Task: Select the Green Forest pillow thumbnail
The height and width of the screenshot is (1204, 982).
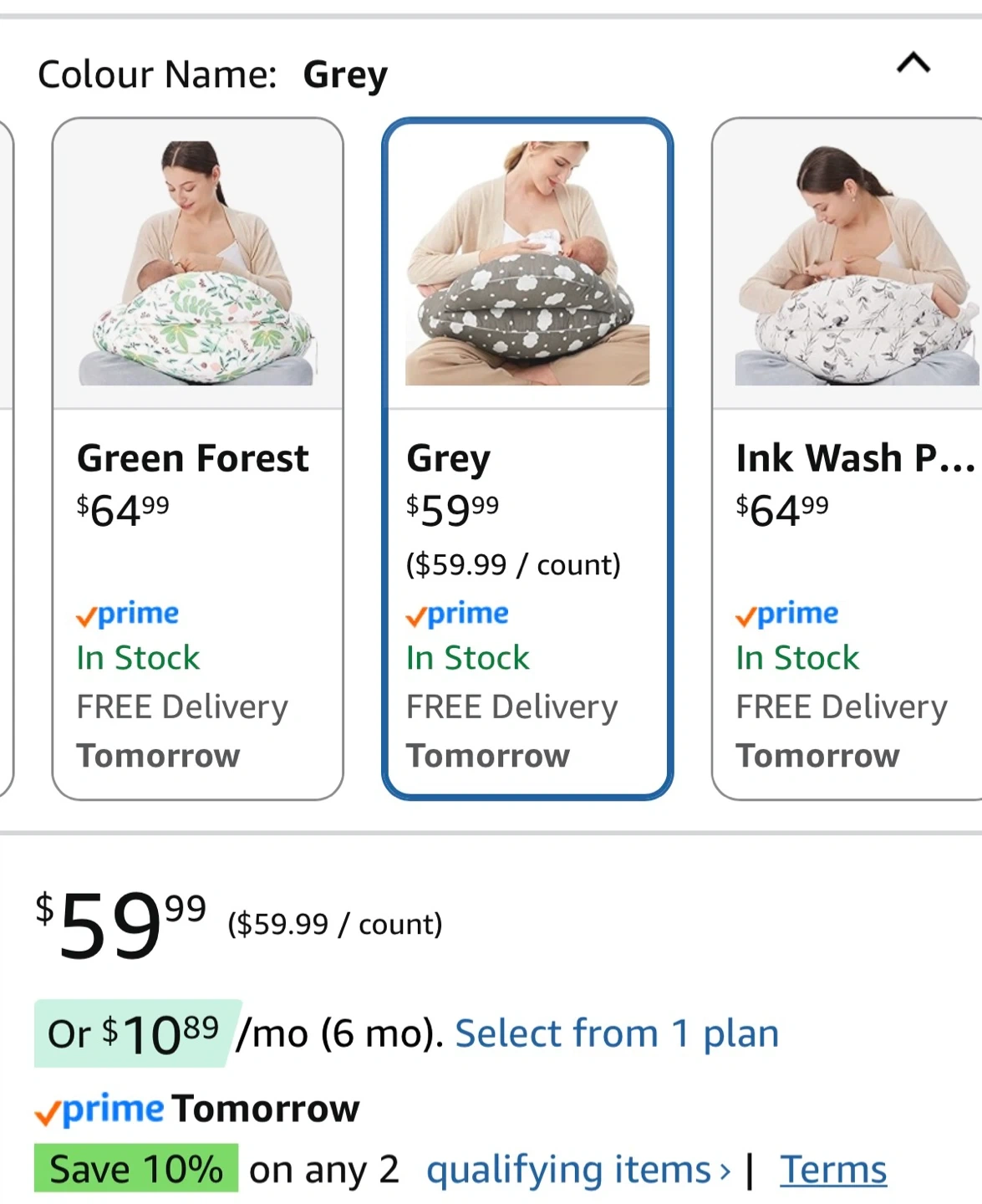Action: (198, 264)
